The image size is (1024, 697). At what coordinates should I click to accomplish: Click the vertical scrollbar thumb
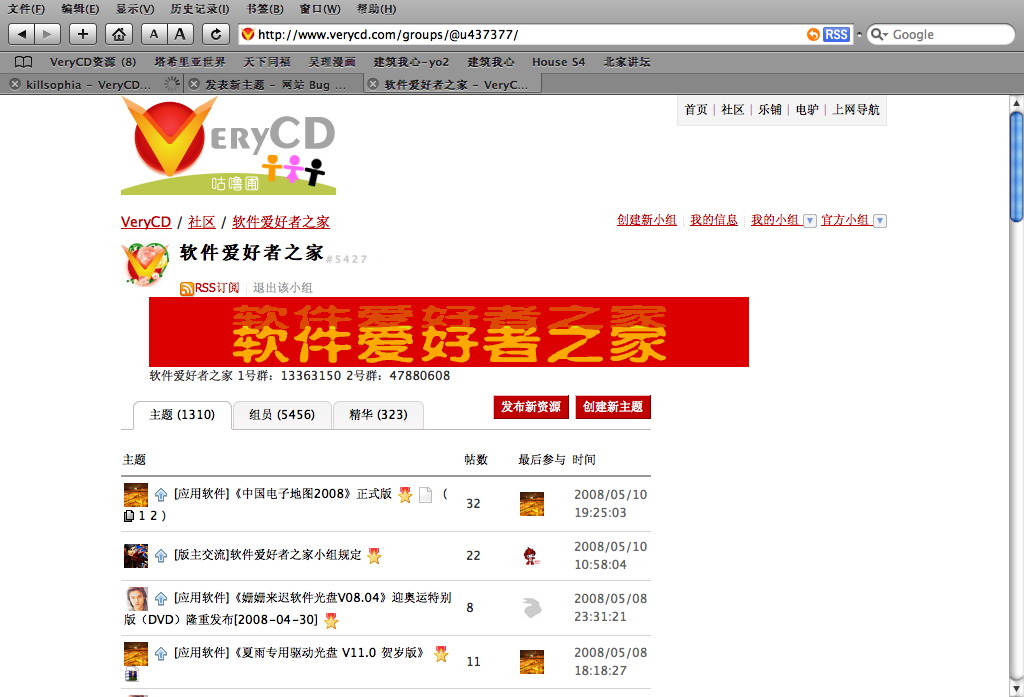(x=1016, y=167)
